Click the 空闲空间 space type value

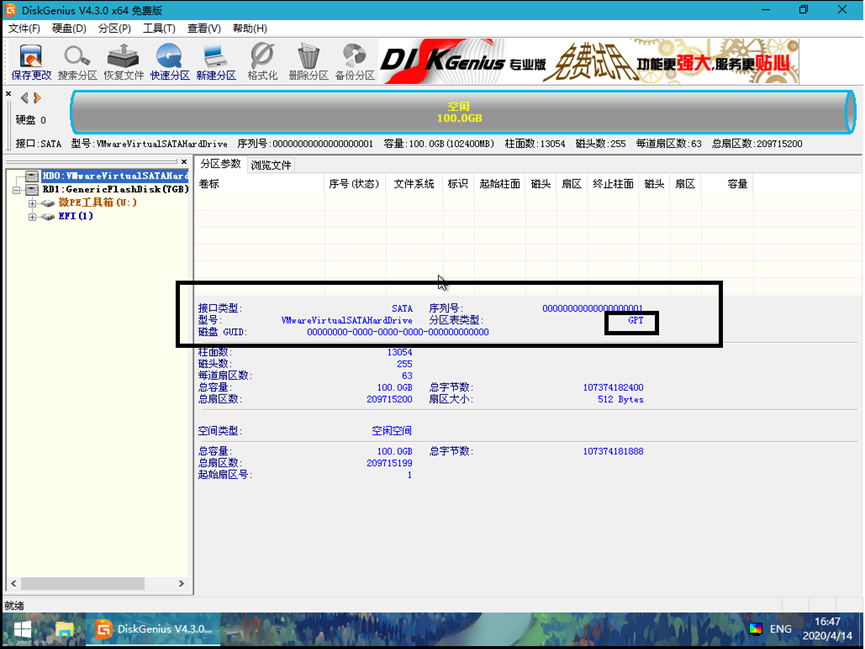point(391,430)
